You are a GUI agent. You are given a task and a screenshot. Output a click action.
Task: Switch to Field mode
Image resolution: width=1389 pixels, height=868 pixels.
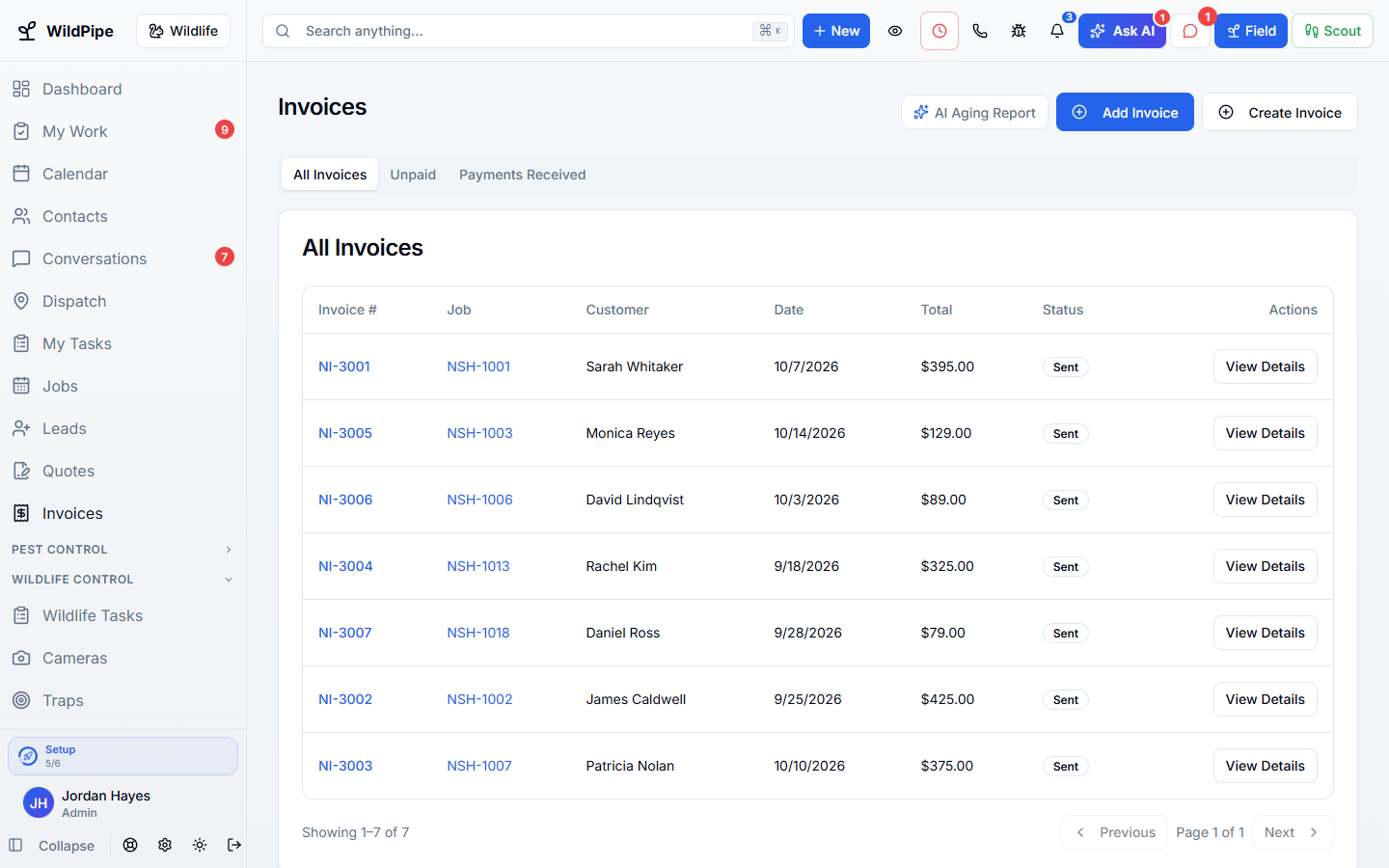pos(1251,31)
